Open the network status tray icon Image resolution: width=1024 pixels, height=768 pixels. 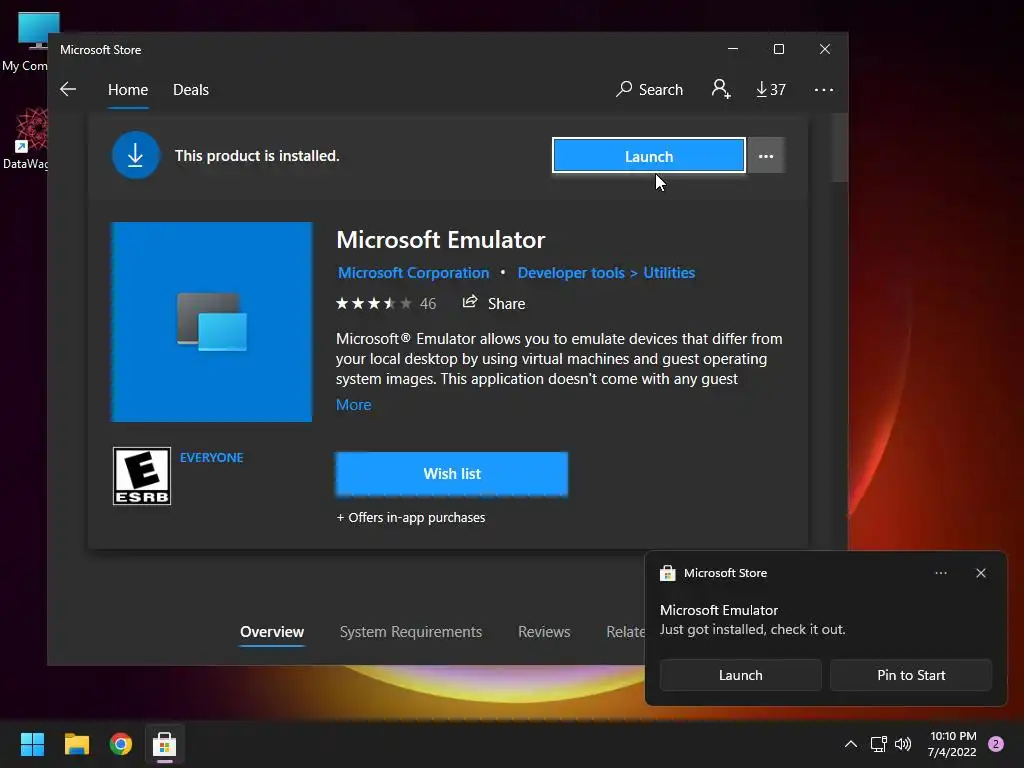878,744
